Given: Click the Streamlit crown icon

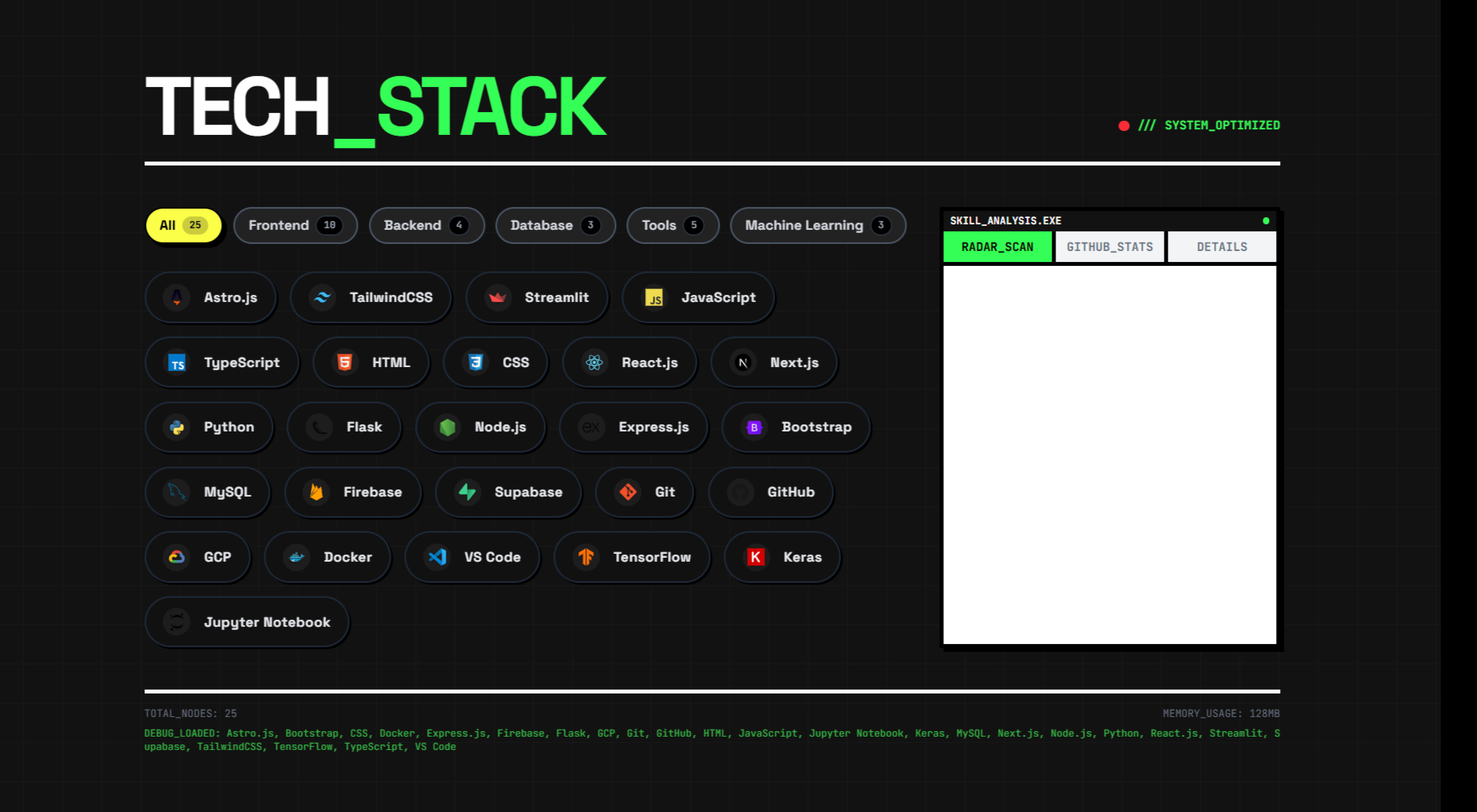Looking at the screenshot, I should 498,297.
